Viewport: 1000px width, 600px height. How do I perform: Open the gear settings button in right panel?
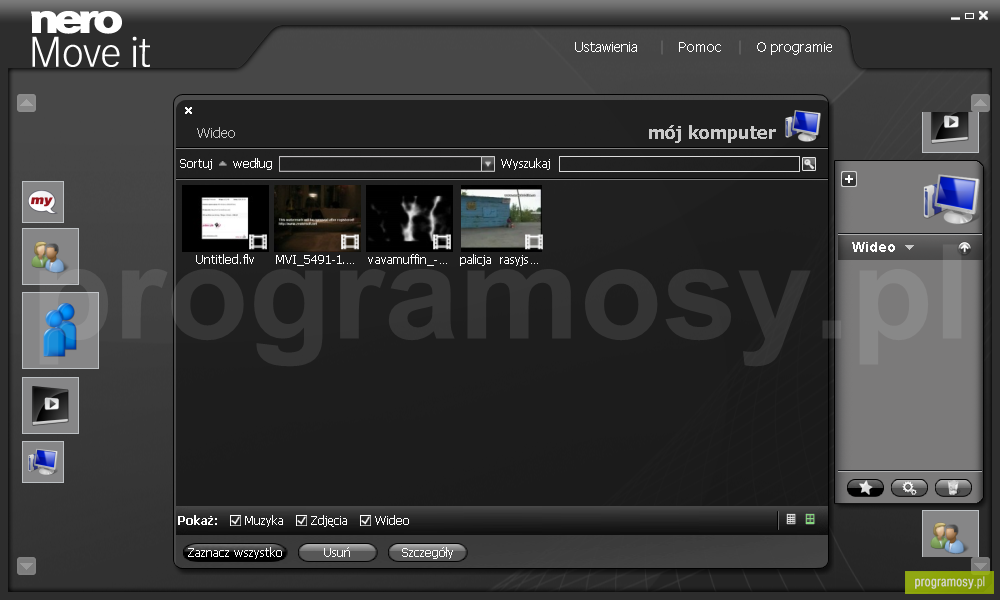click(909, 488)
